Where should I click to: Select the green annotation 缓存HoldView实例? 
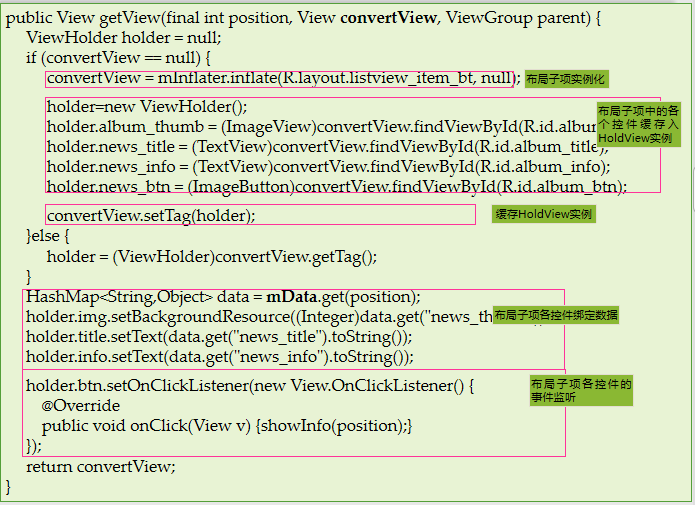pos(543,214)
